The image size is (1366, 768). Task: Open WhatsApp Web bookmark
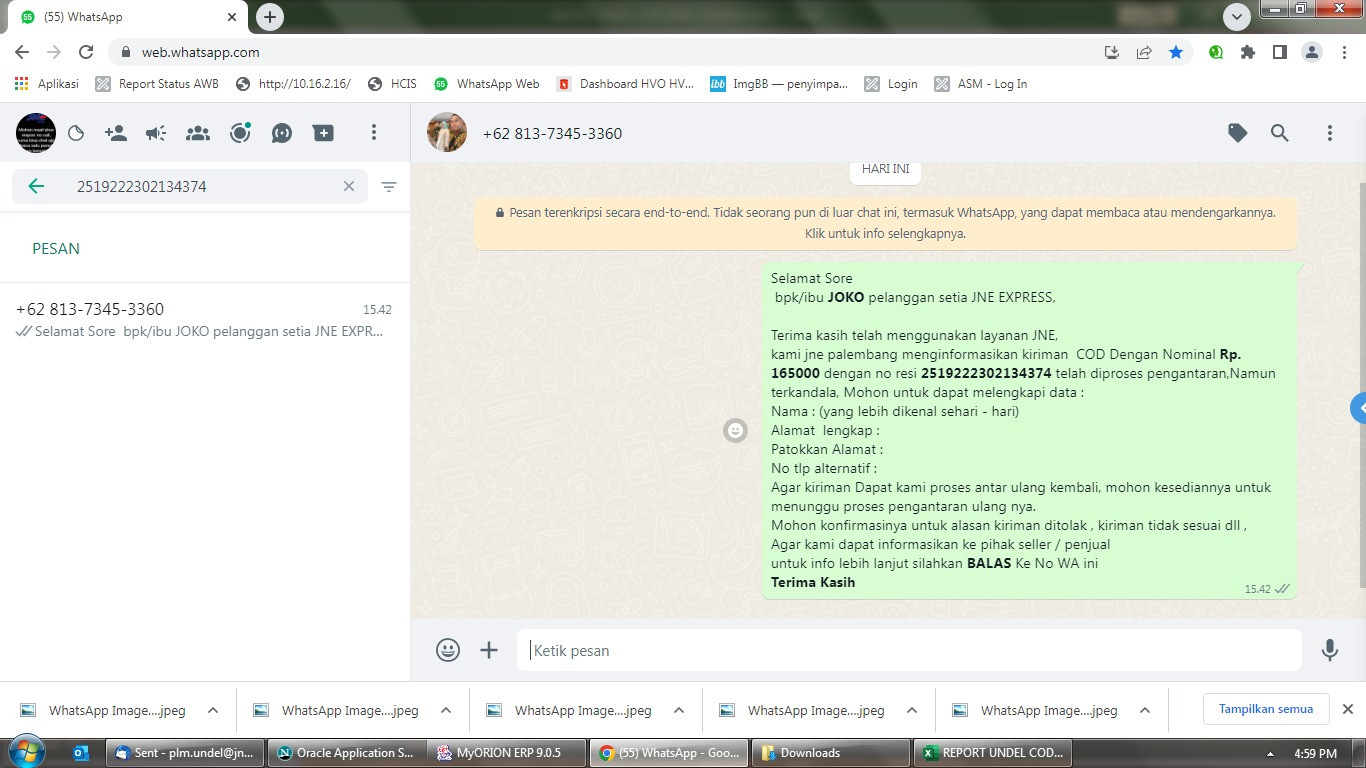(486, 84)
